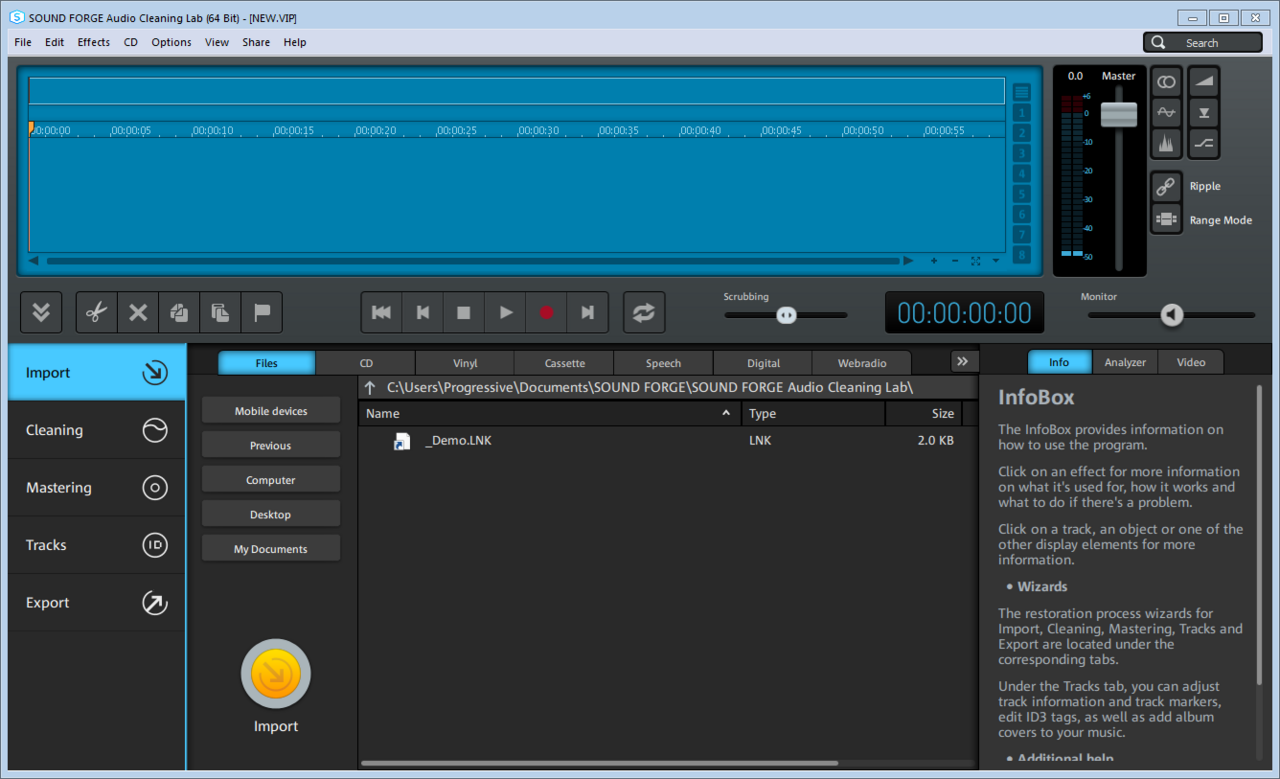Click the down-arrow limiter icon

tap(1204, 113)
